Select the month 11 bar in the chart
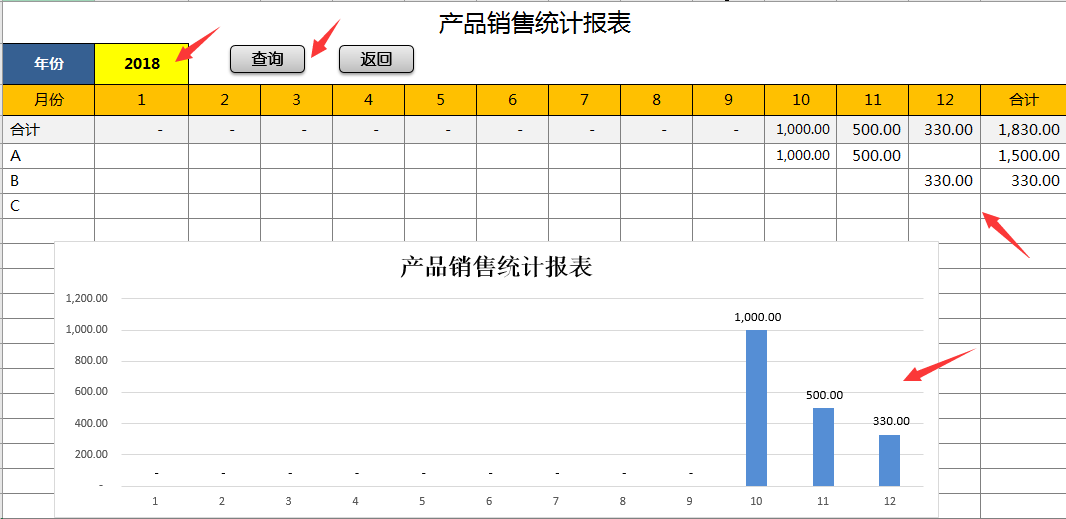This screenshot has width=1066, height=519. coord(823,447)
